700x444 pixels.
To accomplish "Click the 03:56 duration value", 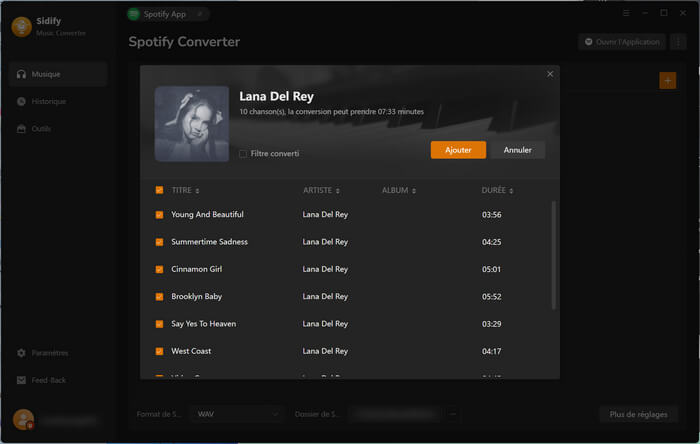I will 492,215.
